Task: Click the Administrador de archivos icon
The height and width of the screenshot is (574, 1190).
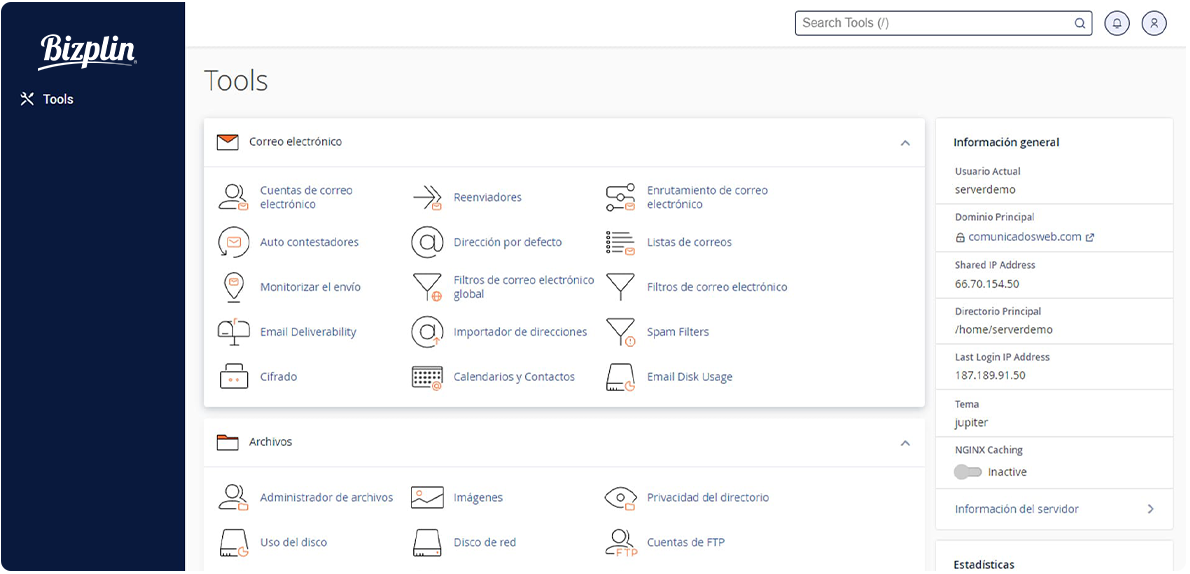Action: [x=234, y=497]
